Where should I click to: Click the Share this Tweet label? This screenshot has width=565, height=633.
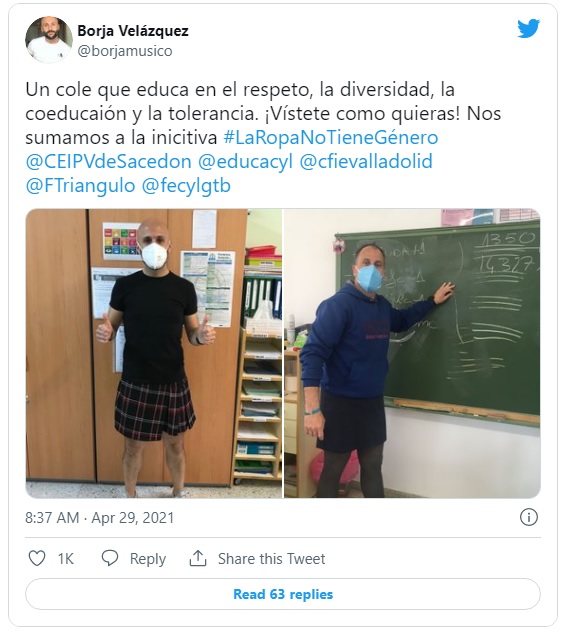tap(271, 559)
